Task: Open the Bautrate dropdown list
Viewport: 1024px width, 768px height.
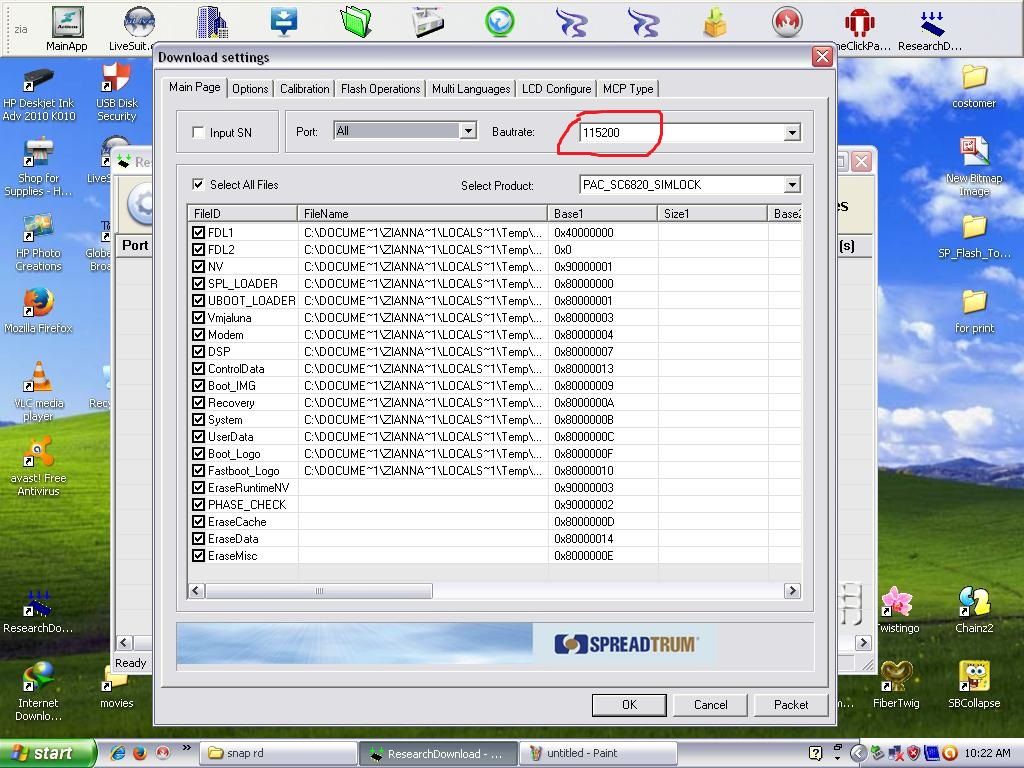Action: [x=791, y=132]
